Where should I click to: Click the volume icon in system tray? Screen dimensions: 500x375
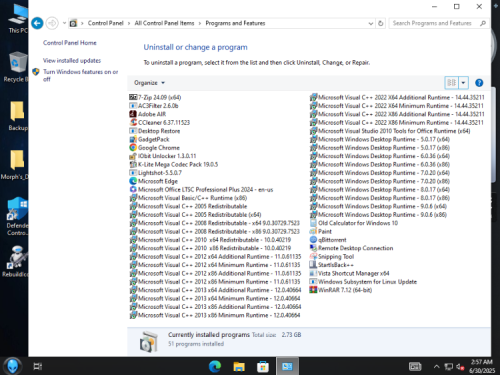coord(460,367)
